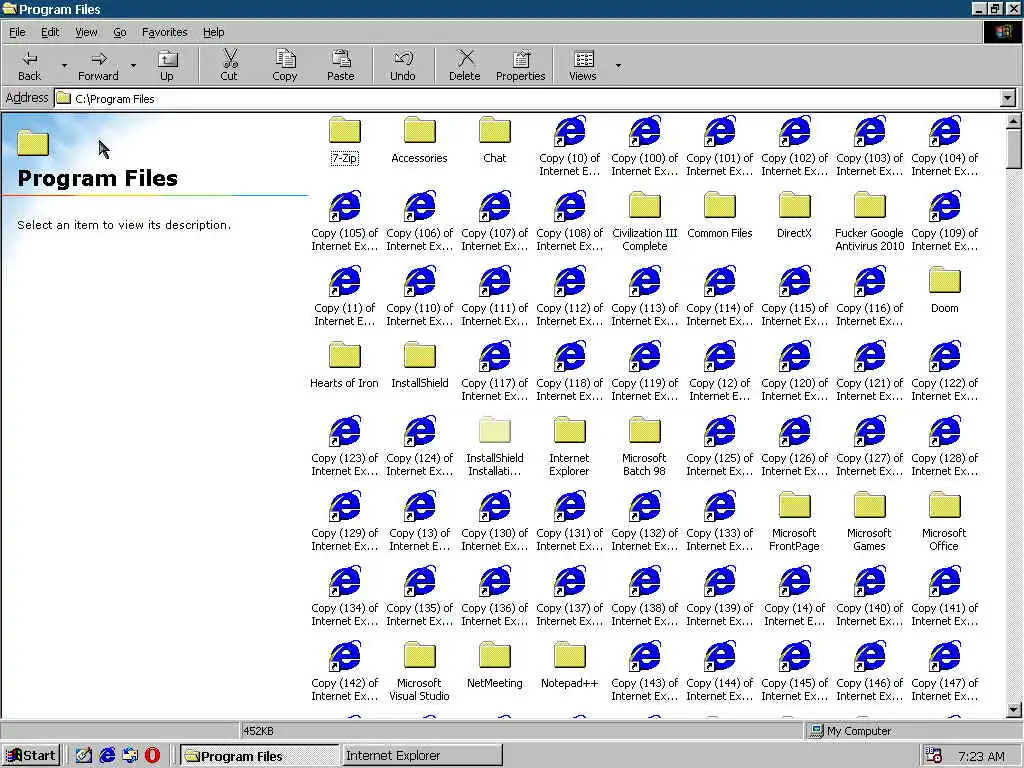1024x768 pixels.
Task: Select the Notepad++ folder
Action: pyautogui.click(x=569, y=665)
